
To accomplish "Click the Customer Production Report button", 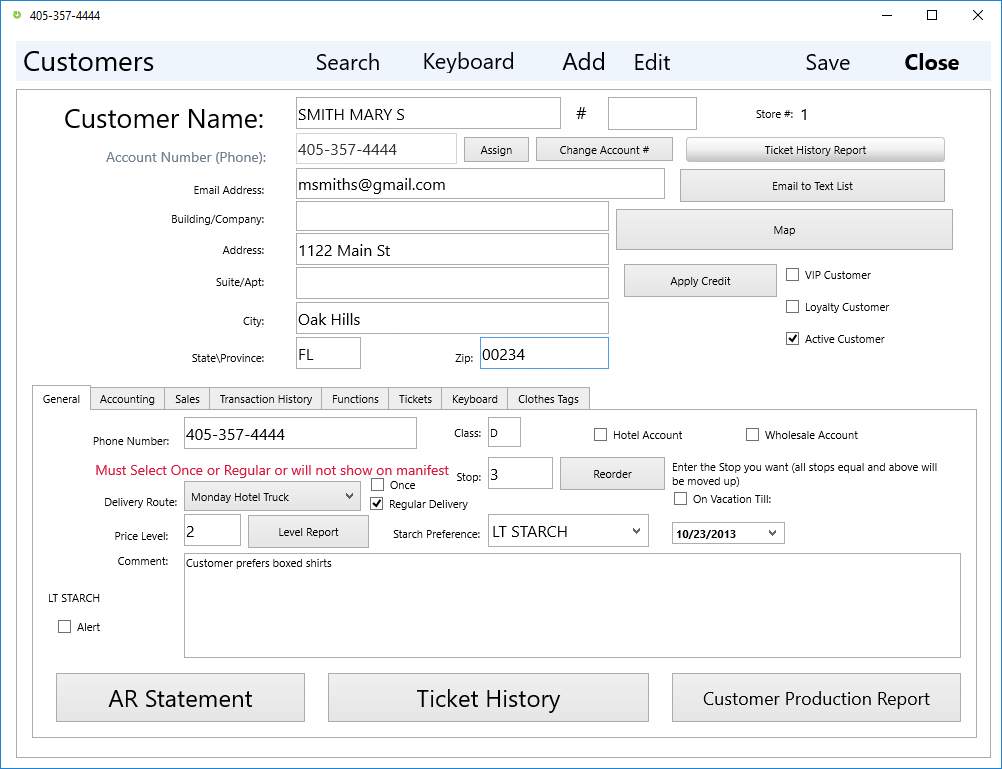I will point(816,698).
